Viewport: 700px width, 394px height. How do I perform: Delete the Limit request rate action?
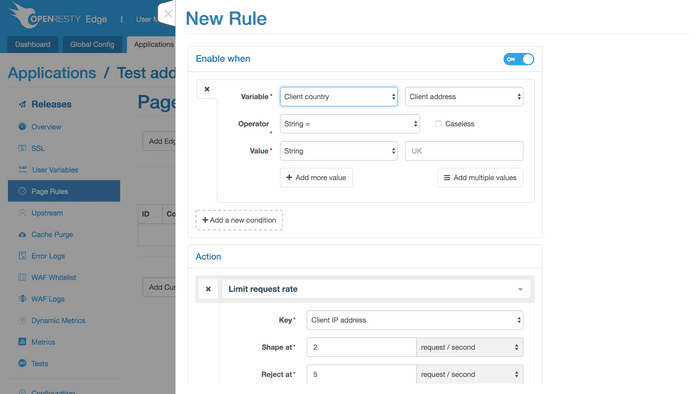208,289
